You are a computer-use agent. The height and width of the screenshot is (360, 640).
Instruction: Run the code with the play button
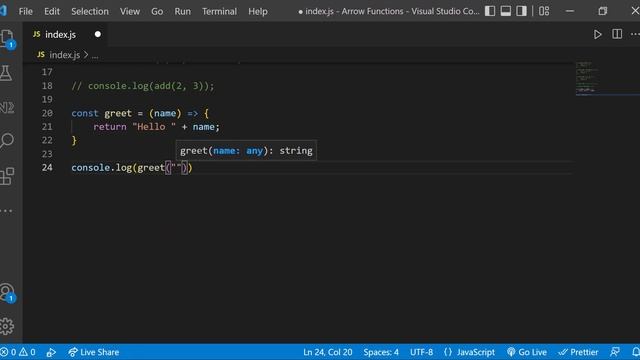click(598, 34)
